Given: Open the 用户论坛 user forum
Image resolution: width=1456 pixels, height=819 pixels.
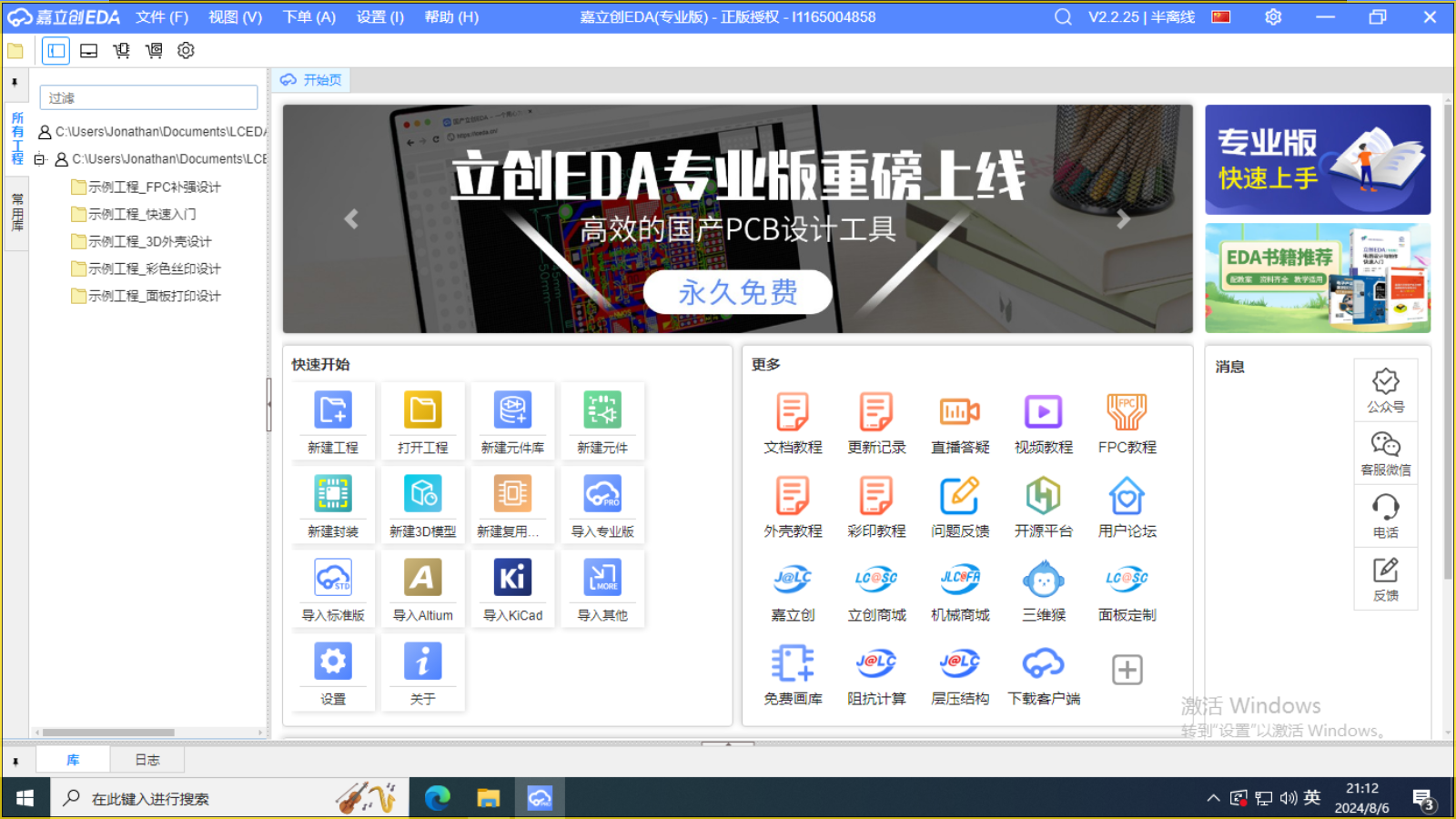Looking at the screenshot, I should (1127, 496).
